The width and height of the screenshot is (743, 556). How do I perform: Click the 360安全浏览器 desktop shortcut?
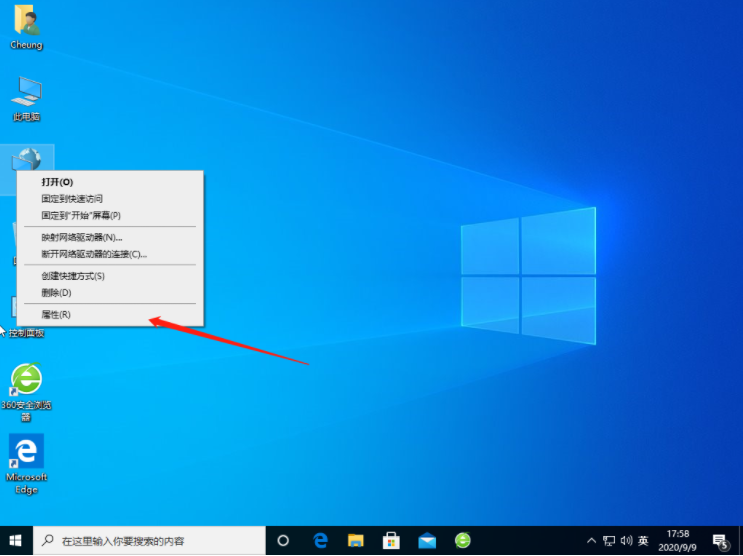click(26, 390)
